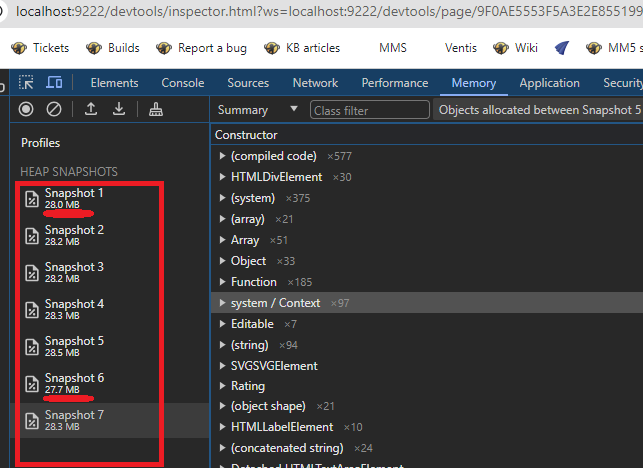Click the take heap snapshot record button
This screenshot has height=468, width=643.
(26, 109)
